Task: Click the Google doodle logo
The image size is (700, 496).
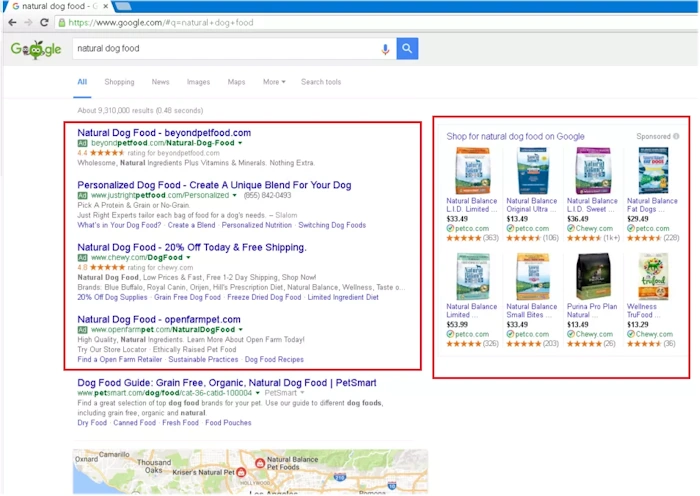Action: [x=36, y=49]
